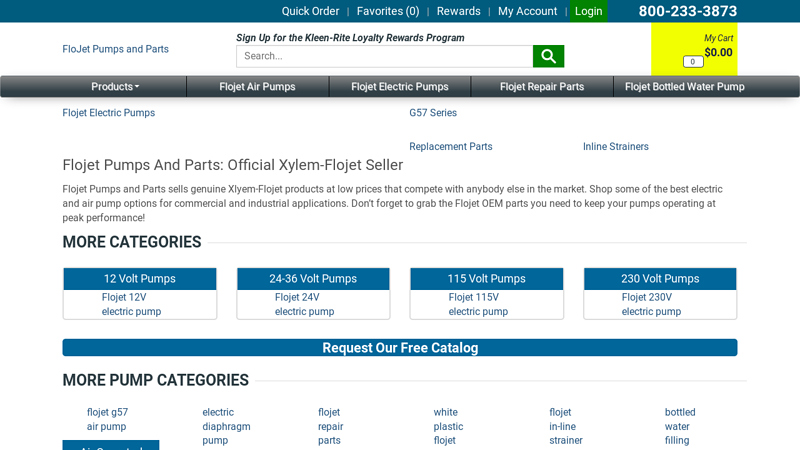
Task: Open the cart item count badge
Action: 693,62
